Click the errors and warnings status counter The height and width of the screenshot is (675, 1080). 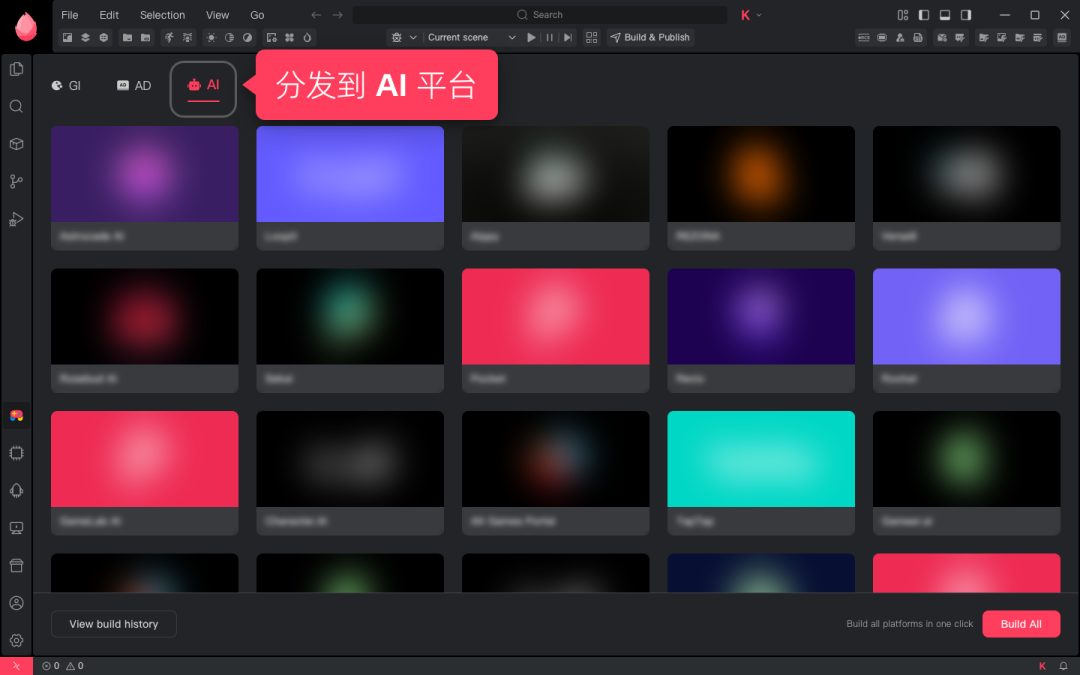click(63, 666)
